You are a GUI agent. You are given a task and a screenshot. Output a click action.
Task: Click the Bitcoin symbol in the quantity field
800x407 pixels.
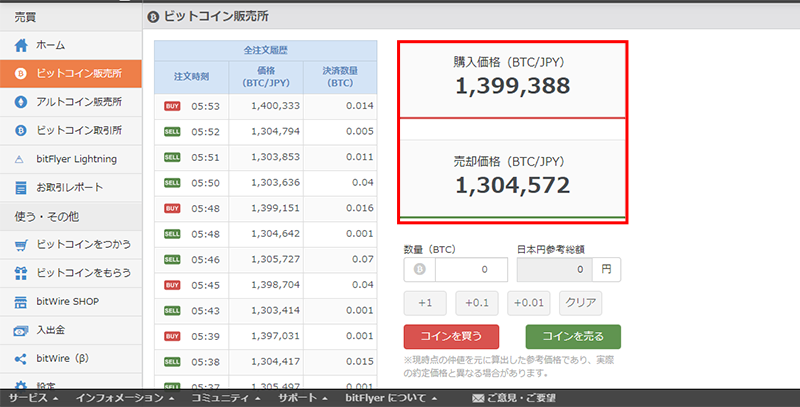click(x=419, y=269)
